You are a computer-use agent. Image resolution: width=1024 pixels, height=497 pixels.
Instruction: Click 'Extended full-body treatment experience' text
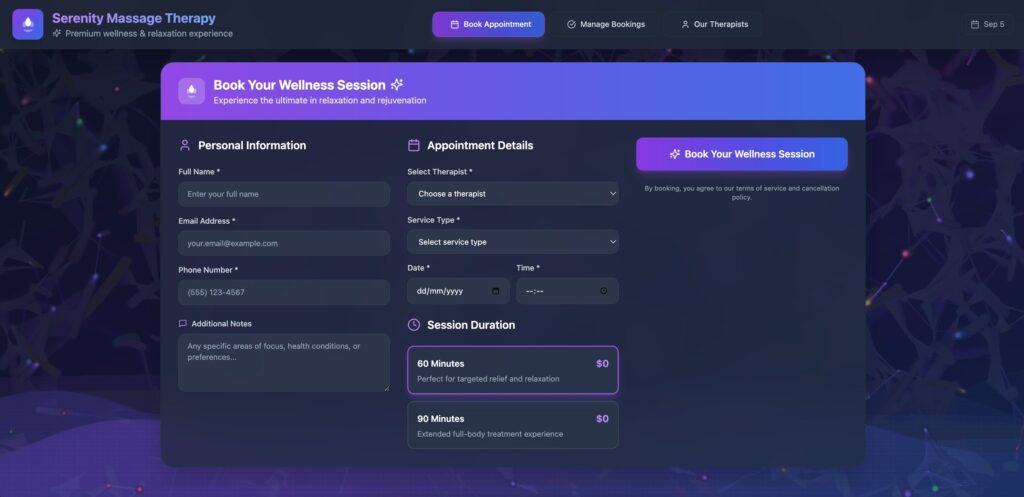pyautogui.click(x=490, y=434)
